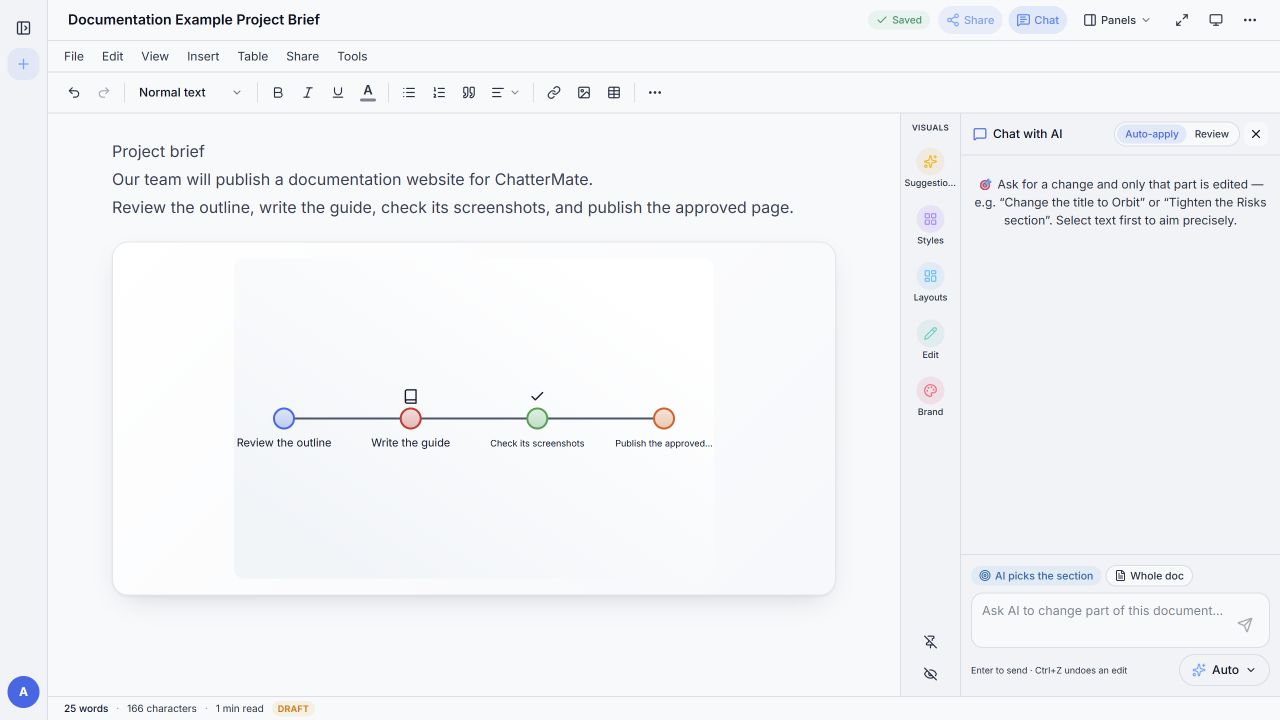Open the Suggestions visuals panel
This screenshot has height=720, width=1280.
[930, 168]
